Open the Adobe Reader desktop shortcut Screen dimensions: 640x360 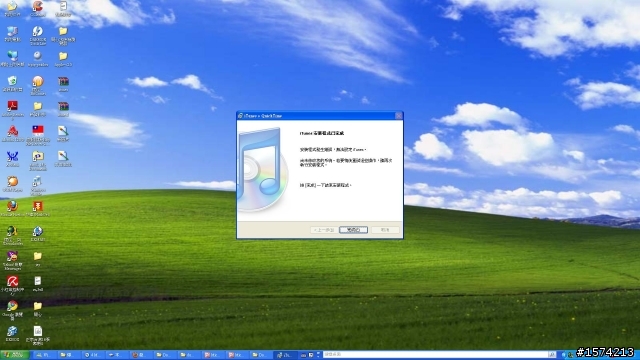(12, 109)
